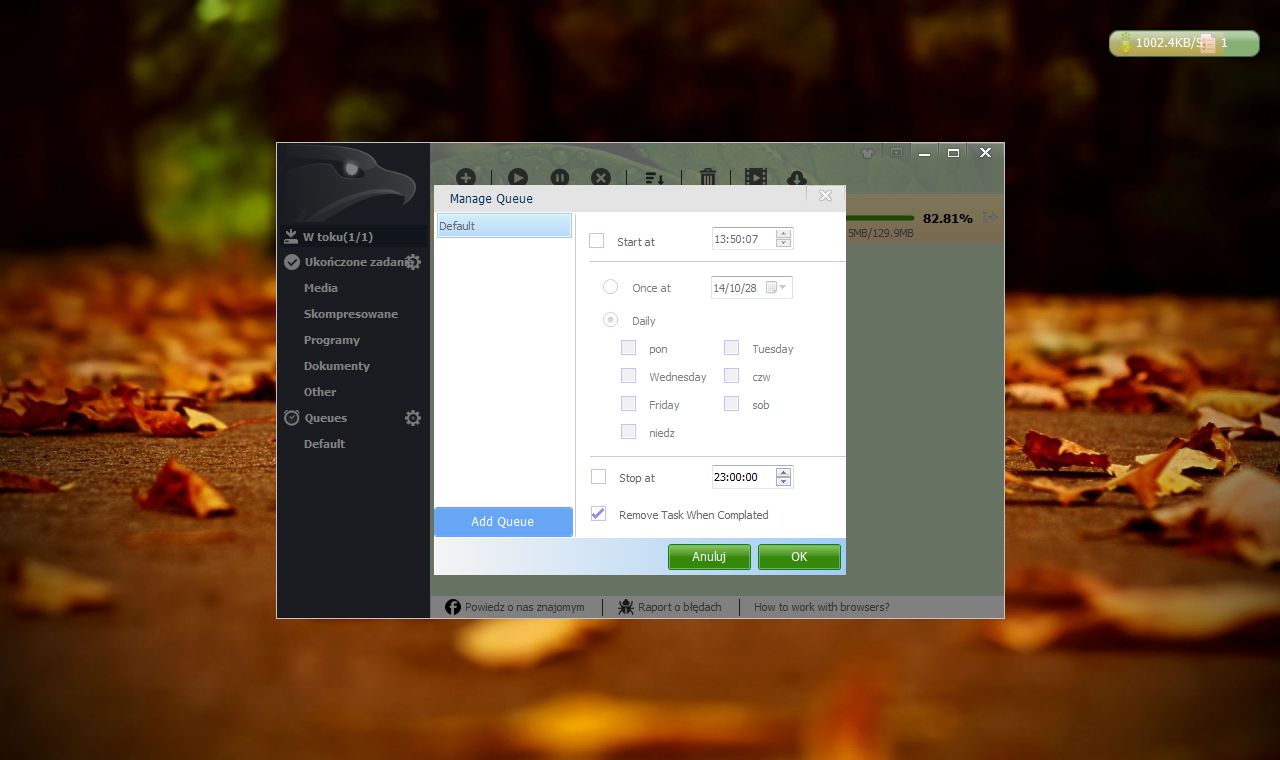The width and height of the screenshot is (1280, 760).
Task: Click the start download play icon
Action: coord(517,178)
